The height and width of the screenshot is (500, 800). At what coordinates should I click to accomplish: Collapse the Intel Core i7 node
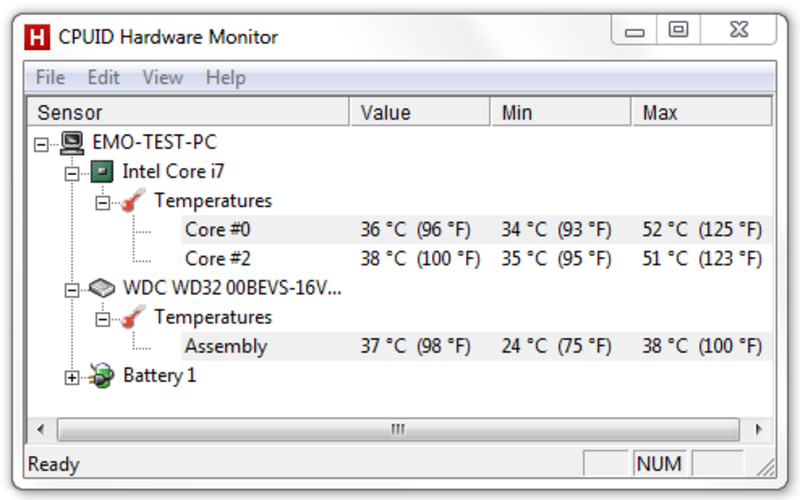click(x=72, y=173)
